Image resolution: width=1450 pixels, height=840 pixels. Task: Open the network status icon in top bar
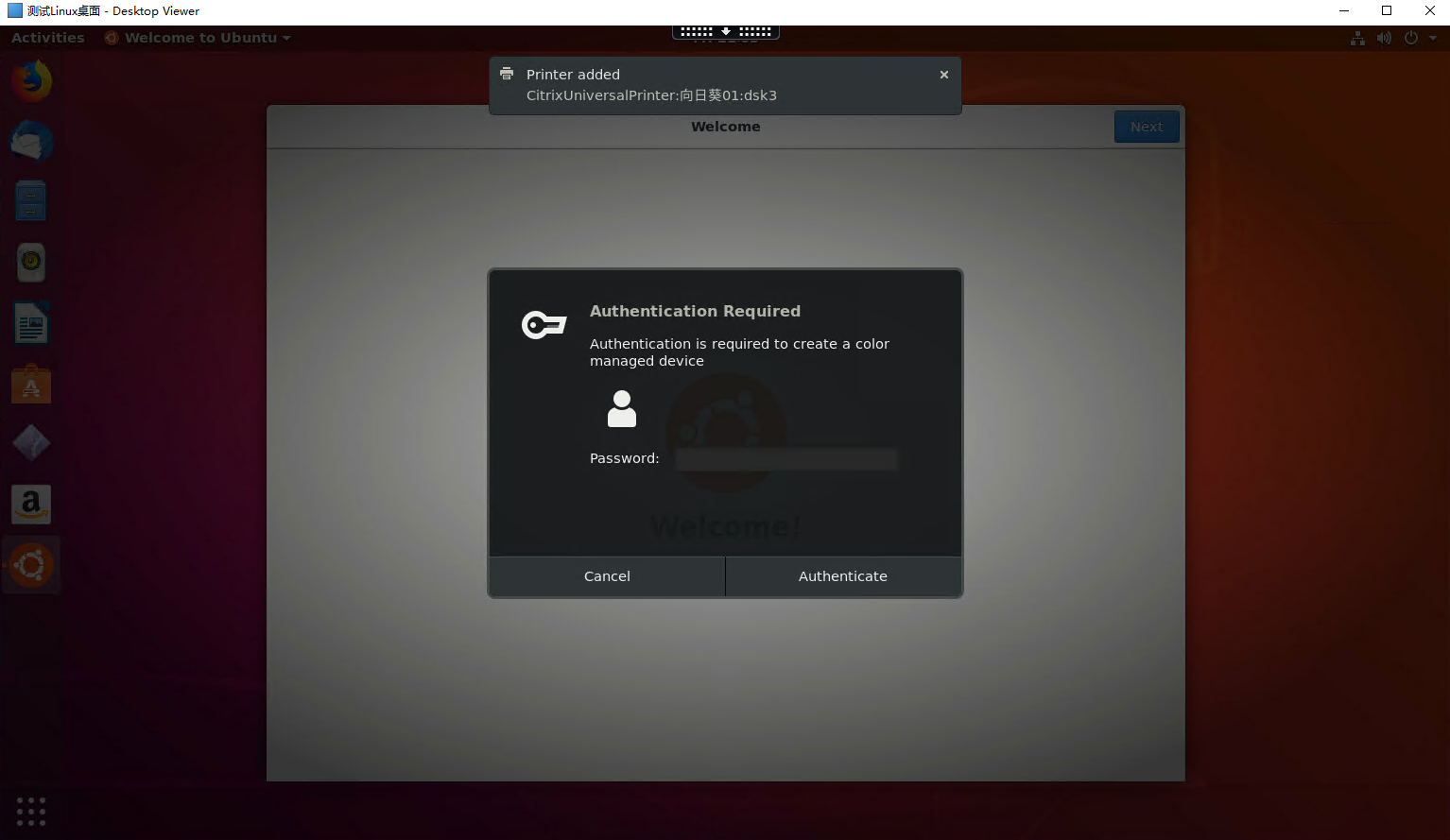point(1357,38)
